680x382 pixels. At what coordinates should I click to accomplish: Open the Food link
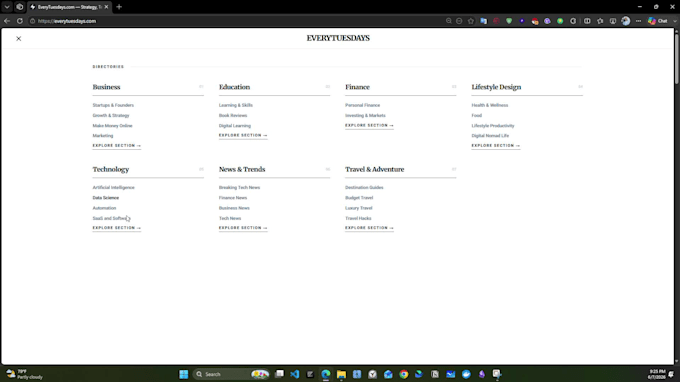point(477,116)
